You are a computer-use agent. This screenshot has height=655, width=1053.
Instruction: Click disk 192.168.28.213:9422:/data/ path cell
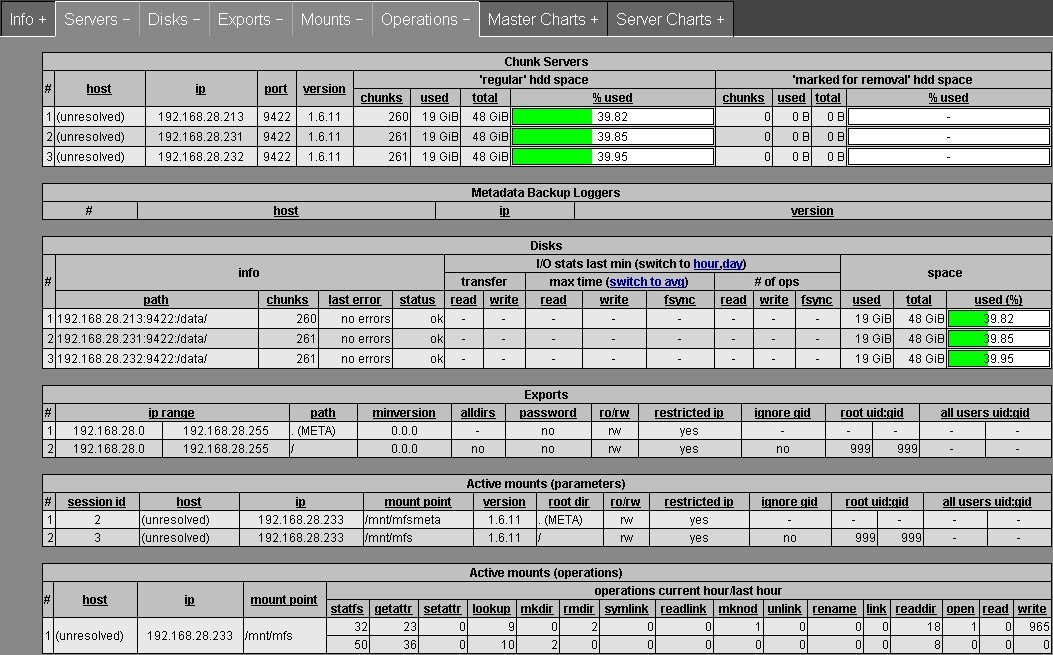156,318
